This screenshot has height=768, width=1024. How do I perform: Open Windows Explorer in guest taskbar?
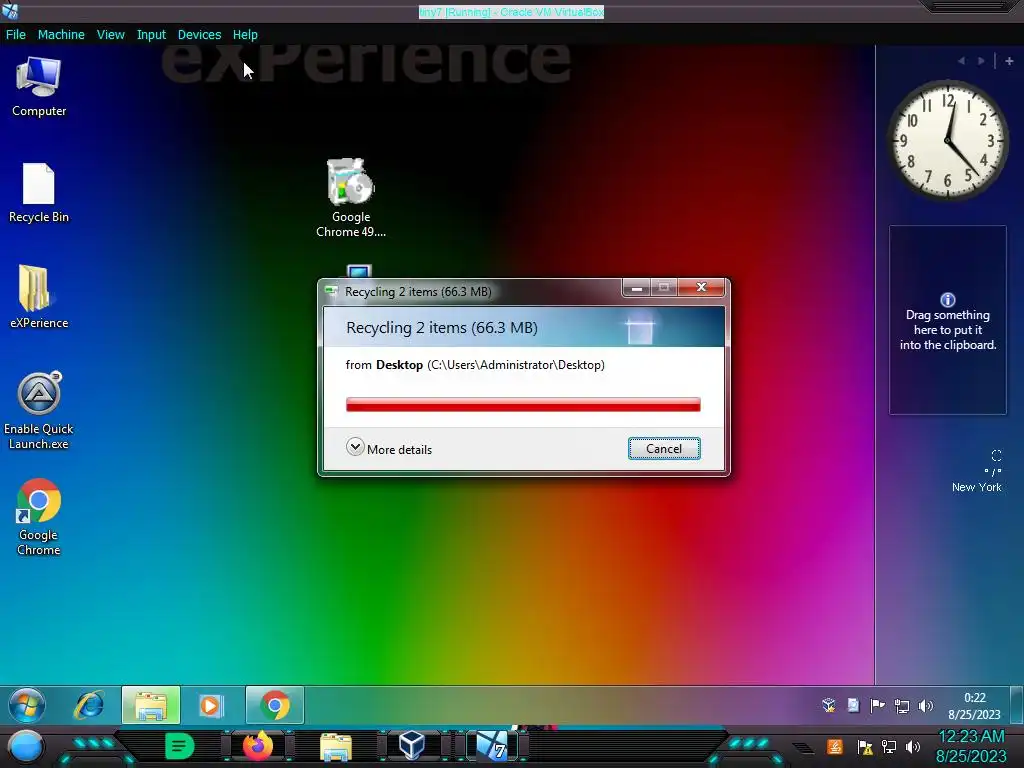[x=151, y=705]
